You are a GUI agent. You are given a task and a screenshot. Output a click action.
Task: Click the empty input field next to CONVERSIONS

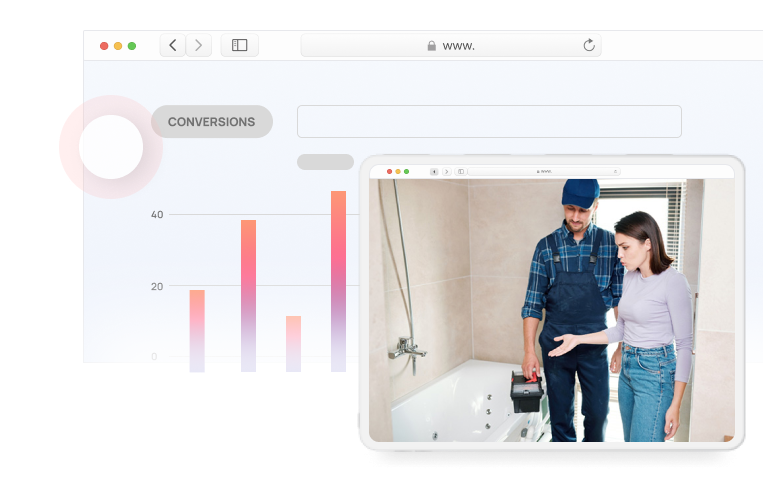click(489, 122)
